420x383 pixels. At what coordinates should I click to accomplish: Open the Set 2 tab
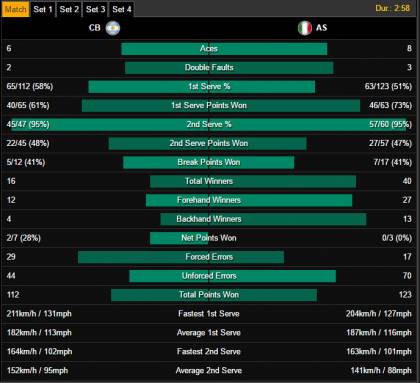click(69, 9)
